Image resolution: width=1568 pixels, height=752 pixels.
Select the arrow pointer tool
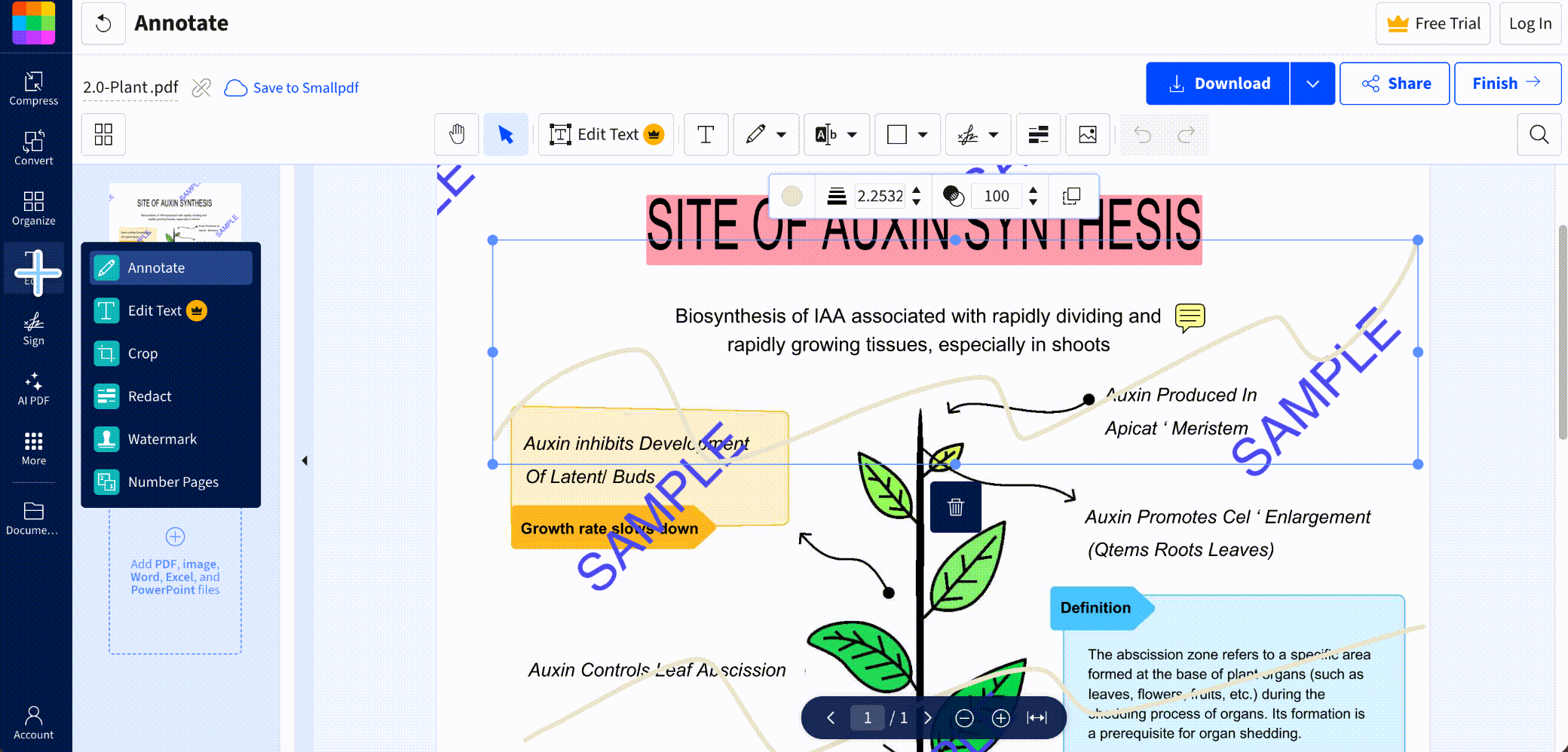tap(506, 134)
